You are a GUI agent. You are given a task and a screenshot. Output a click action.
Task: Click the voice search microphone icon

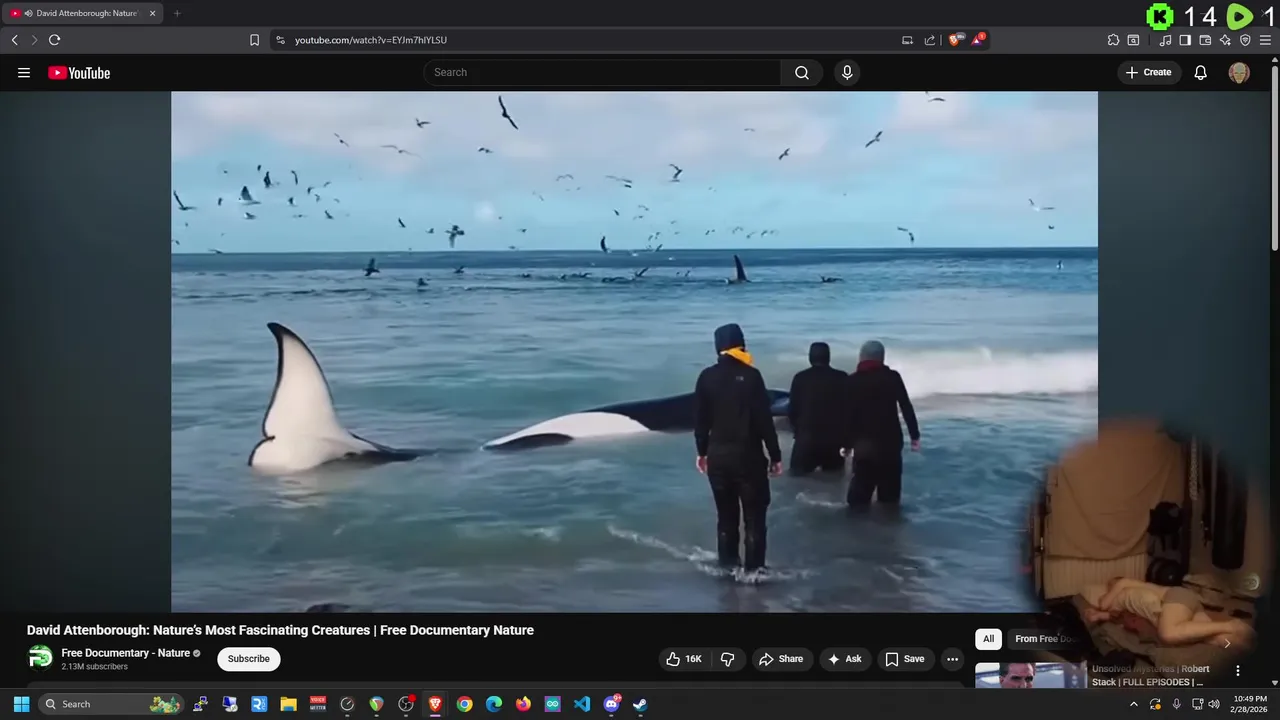[x=847, y=73]
